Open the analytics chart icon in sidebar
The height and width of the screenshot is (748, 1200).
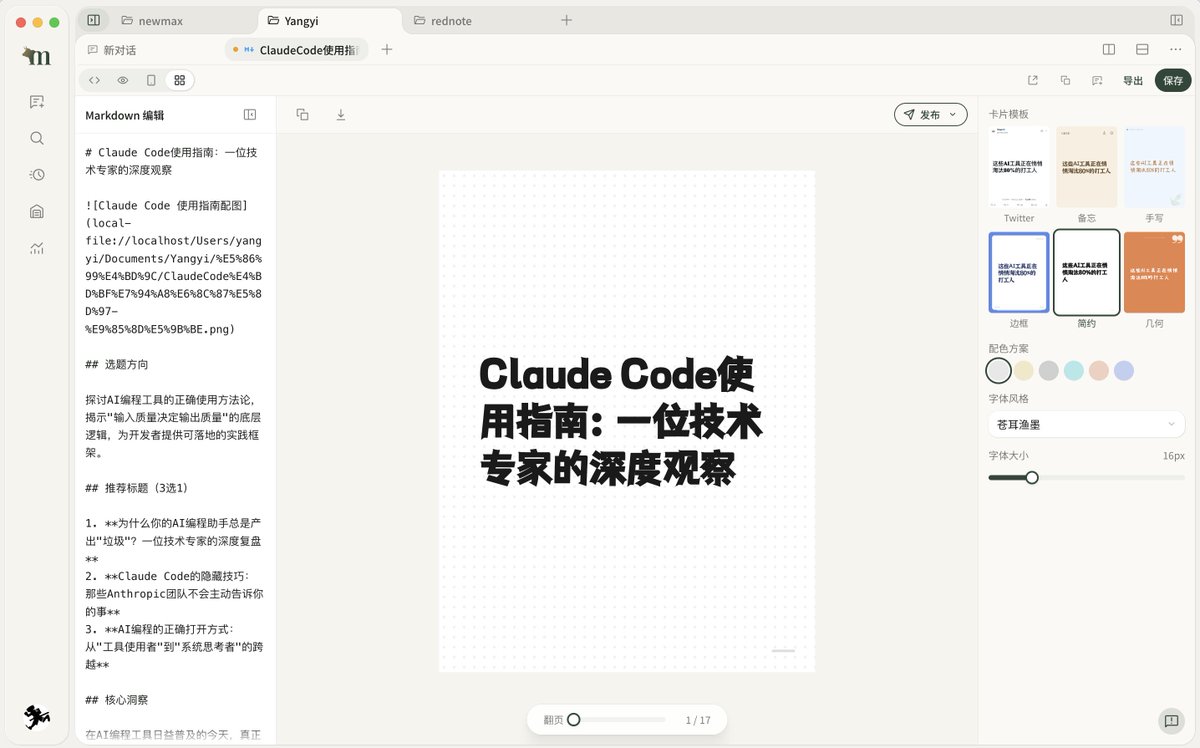[x=37, y=248]
